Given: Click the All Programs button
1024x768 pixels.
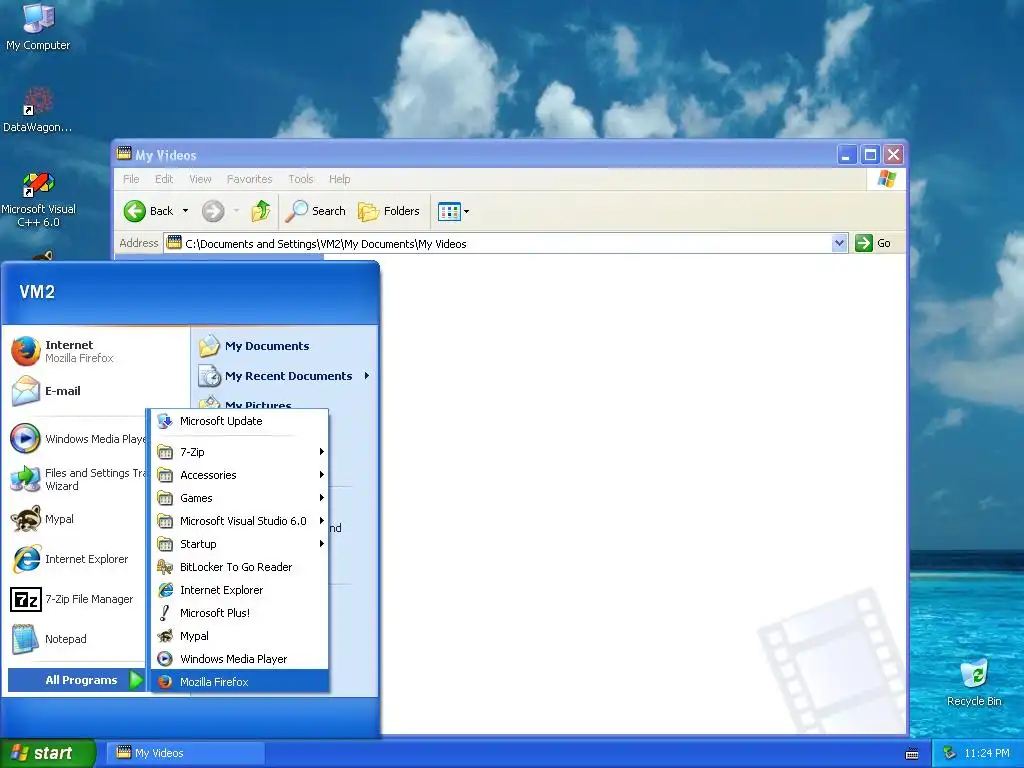Looking at the screenshot, I should (x=76, y=680).
